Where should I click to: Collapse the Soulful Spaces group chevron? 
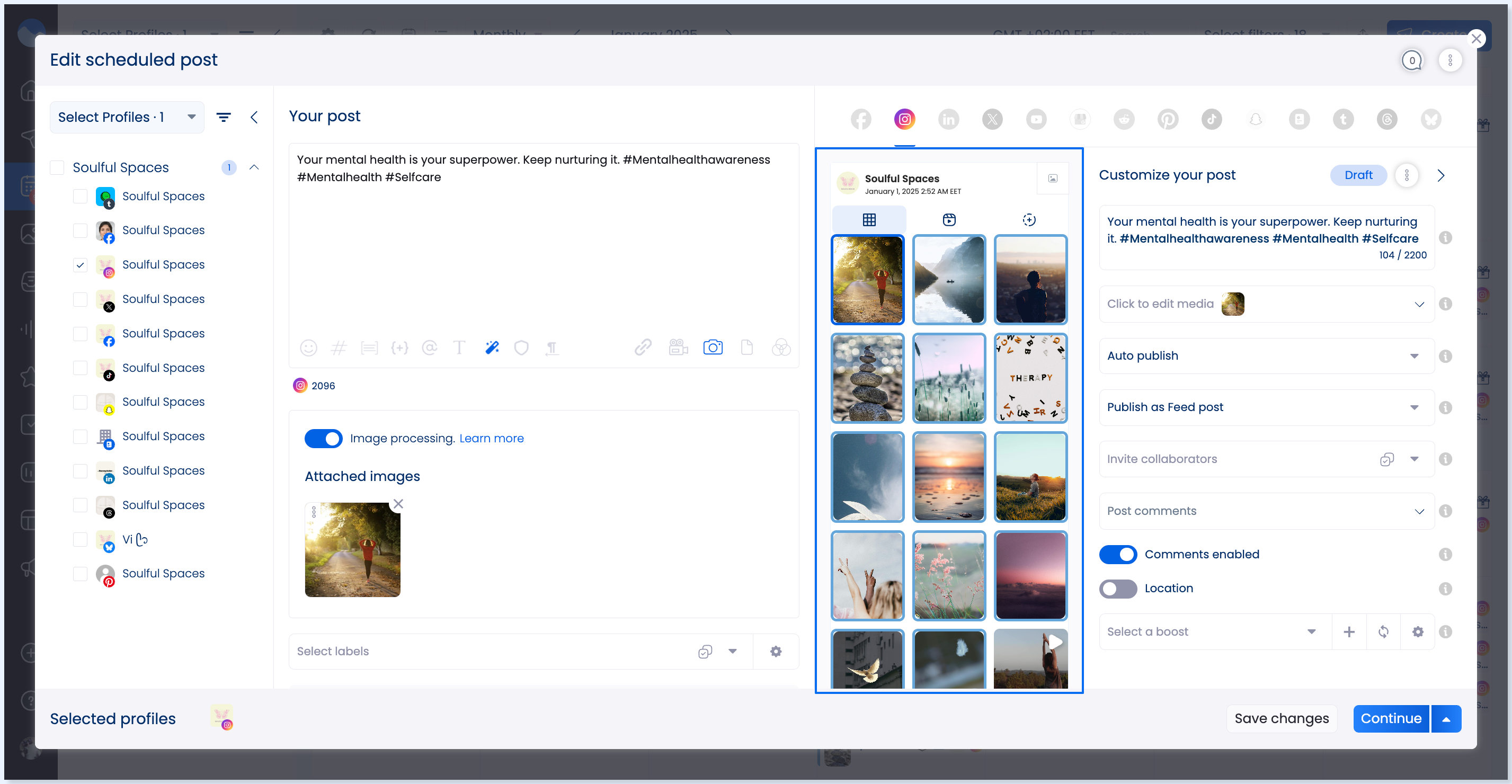(x=254, y=167)
